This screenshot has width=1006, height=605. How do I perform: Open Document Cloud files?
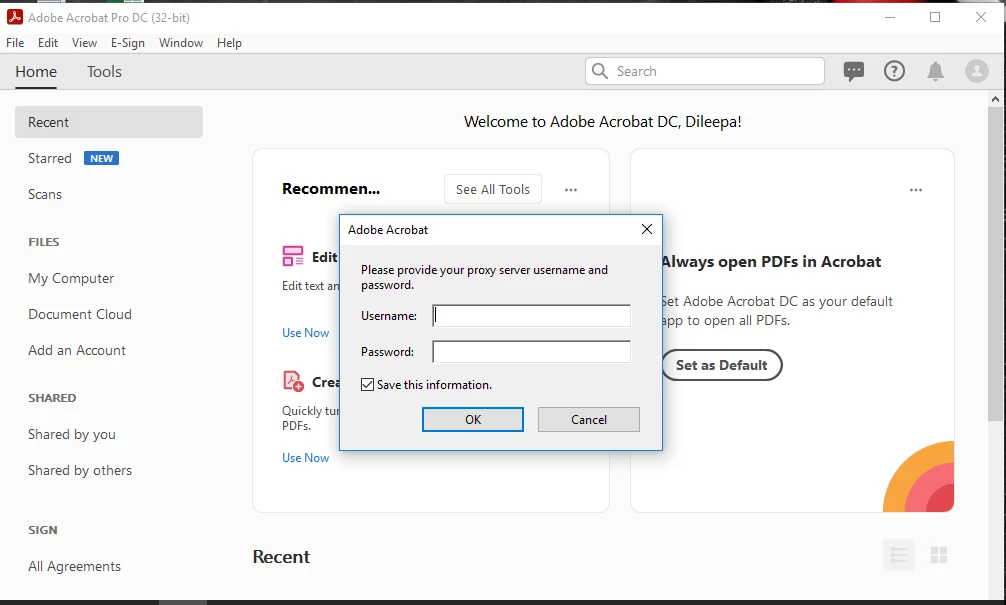(80, 314)
